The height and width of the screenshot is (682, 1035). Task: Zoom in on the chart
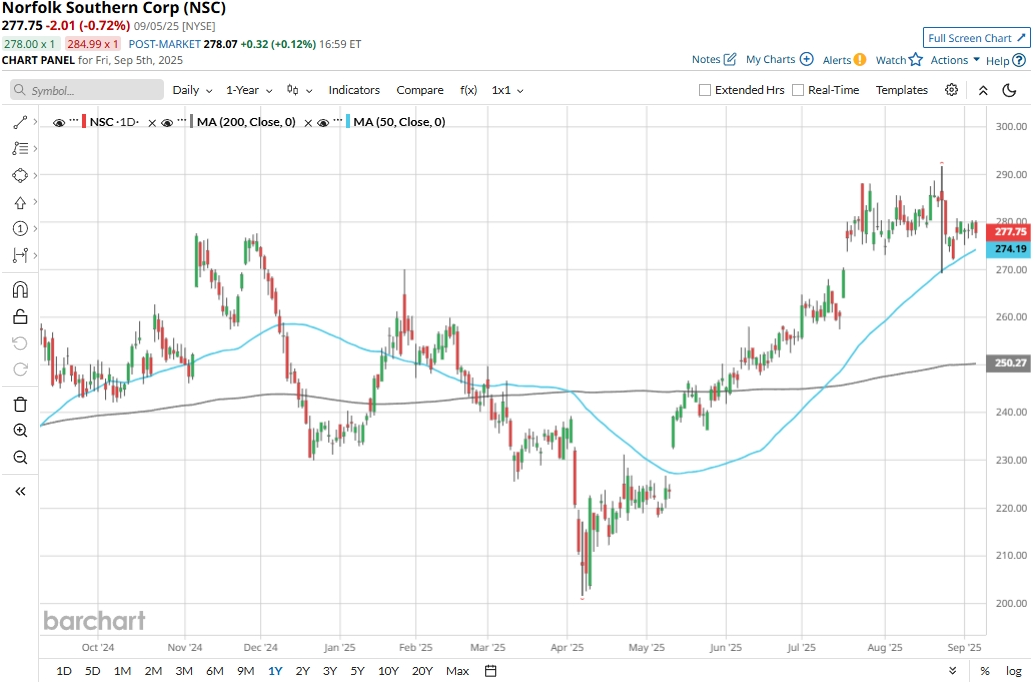[20, 431]
